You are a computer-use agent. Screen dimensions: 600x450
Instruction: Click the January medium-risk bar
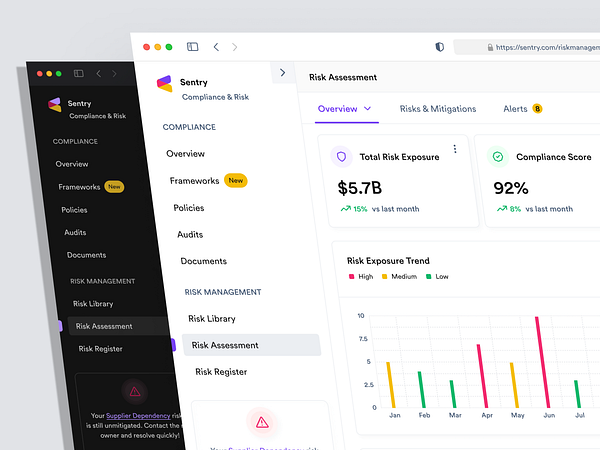[391, 385]
